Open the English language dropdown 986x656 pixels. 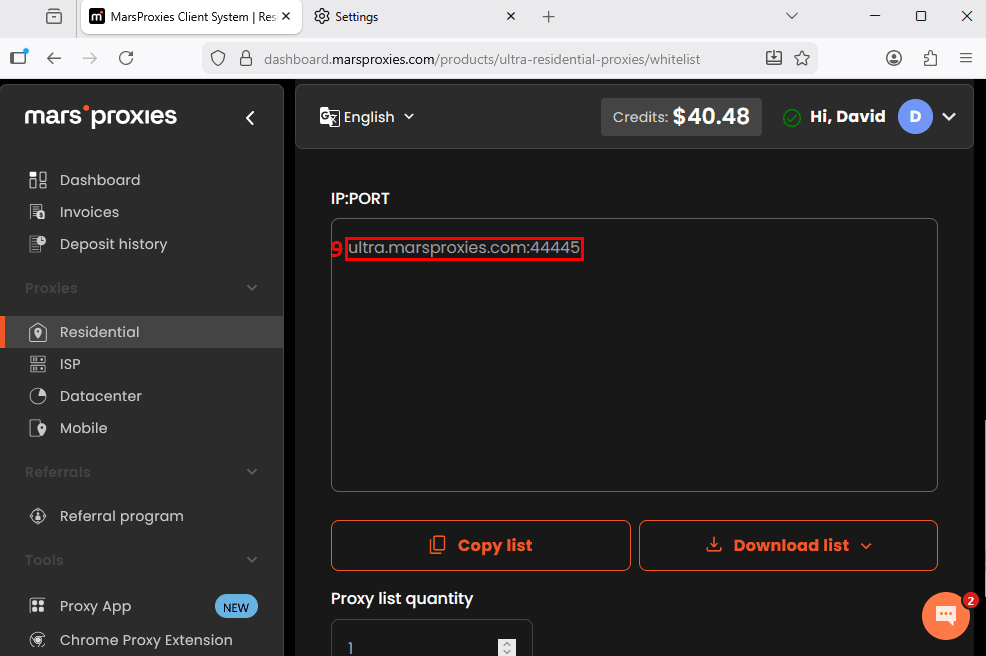(x=367, y=117)
